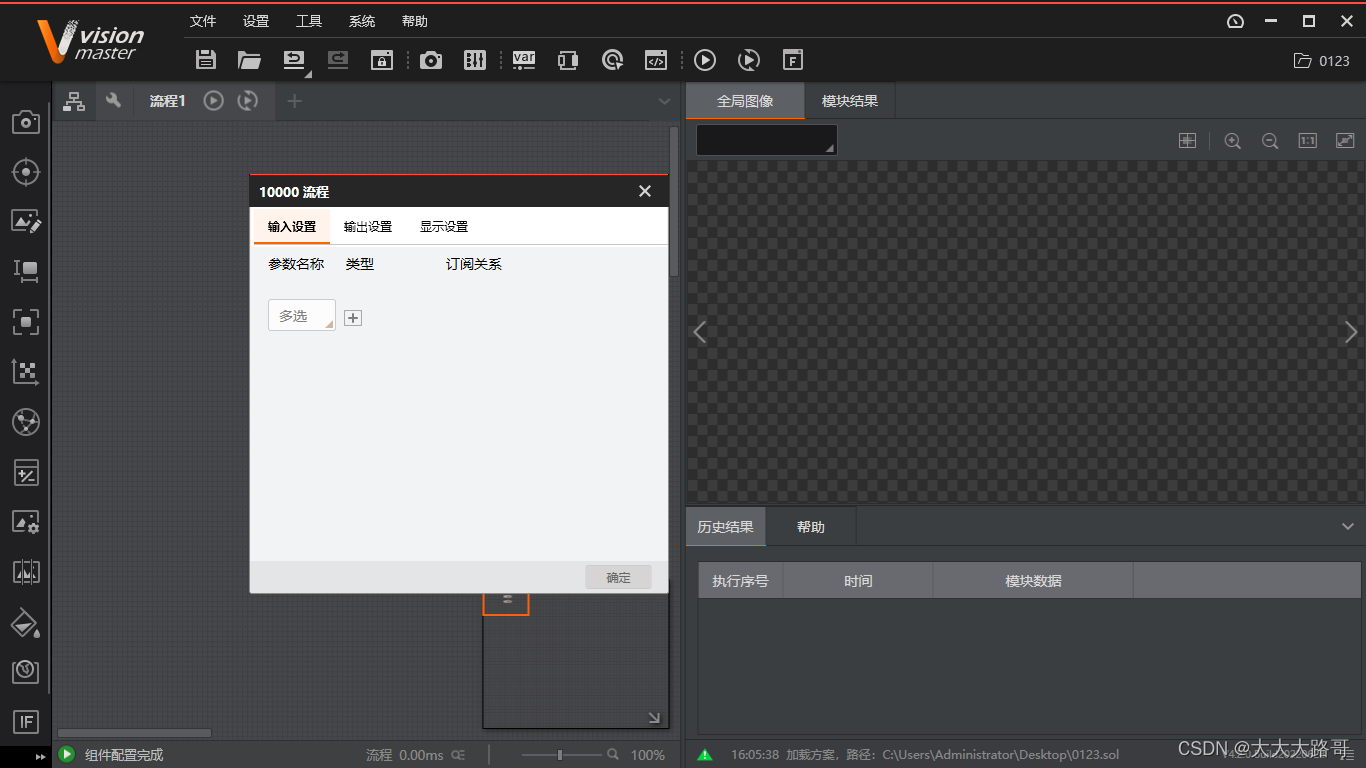Save the solution with the floppy icon

tap(206, 60)
